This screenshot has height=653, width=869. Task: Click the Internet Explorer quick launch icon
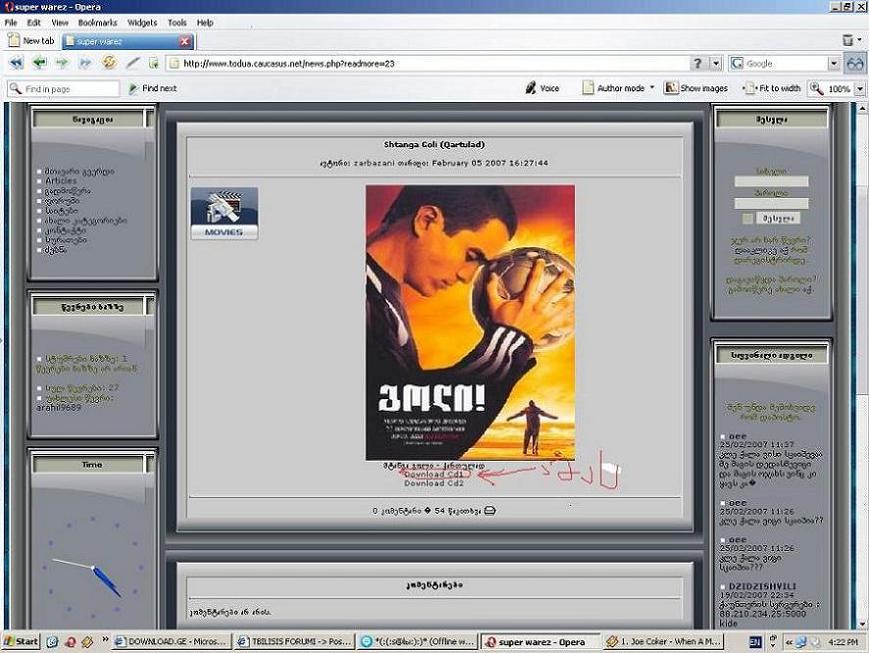point(52,642)
